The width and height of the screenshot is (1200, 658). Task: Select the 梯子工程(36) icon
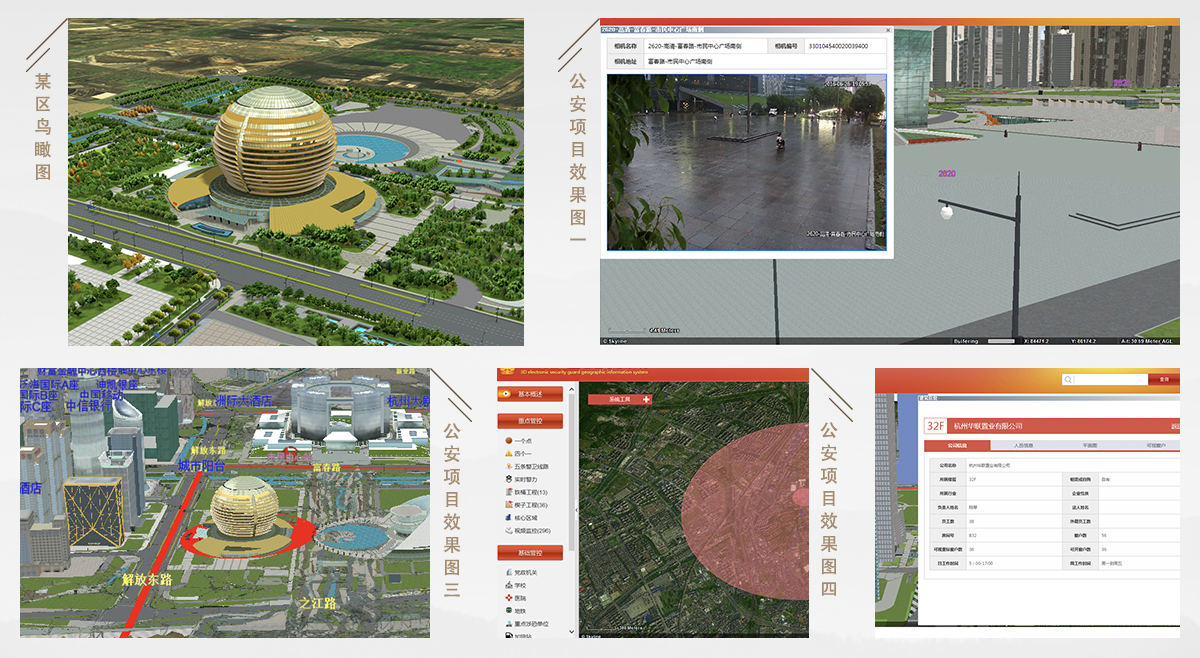coord(508,505)
